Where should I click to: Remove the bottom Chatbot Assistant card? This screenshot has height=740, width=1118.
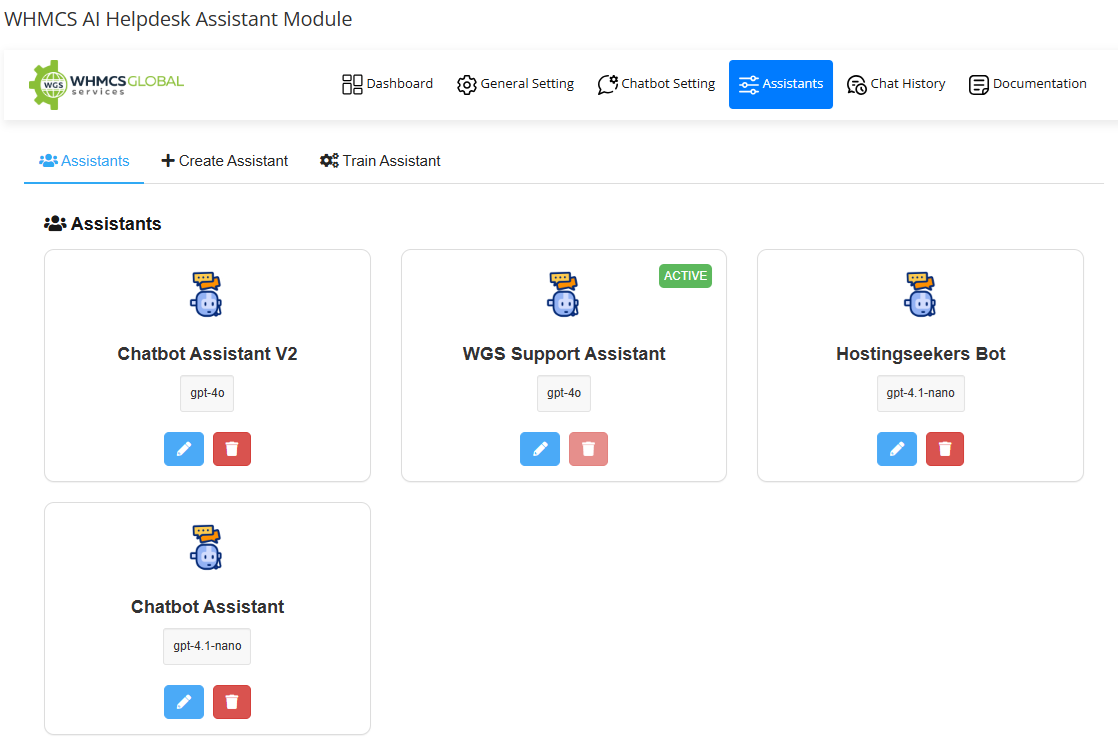coord(232,702)
